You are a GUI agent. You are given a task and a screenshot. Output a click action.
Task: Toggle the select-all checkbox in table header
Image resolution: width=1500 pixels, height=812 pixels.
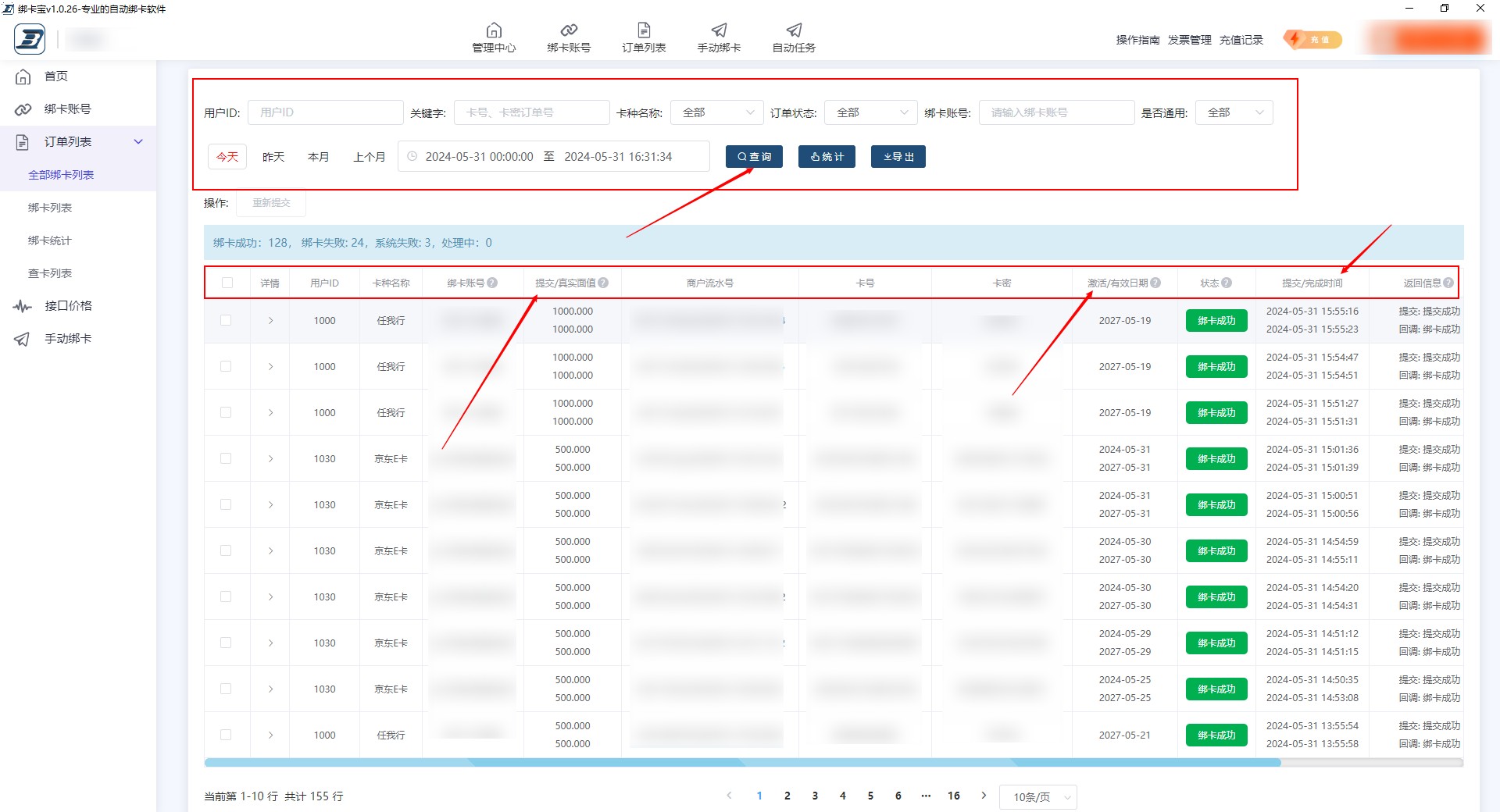pyautogui.click(x=227, y=283)
